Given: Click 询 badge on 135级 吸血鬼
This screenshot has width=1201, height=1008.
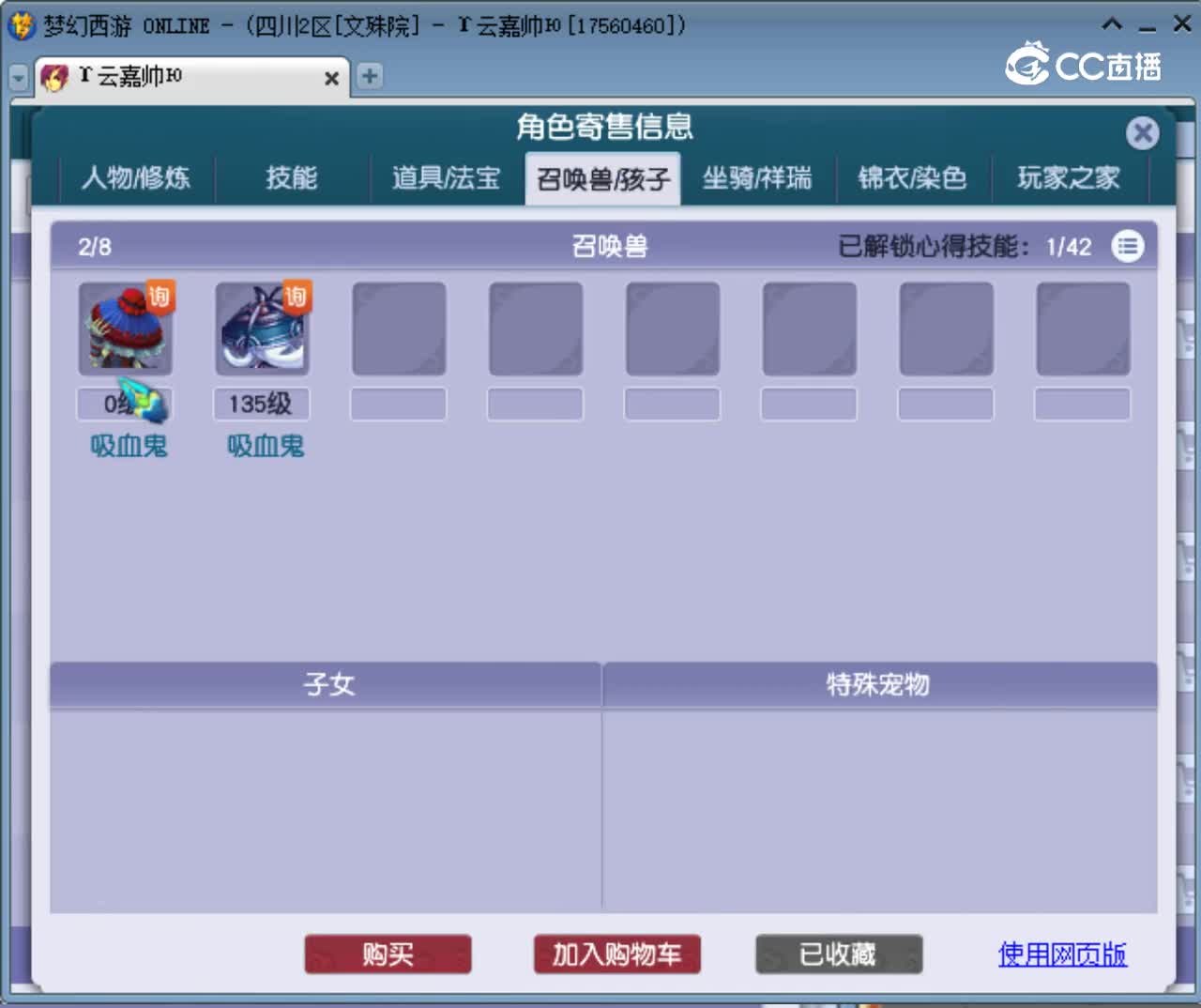Looking at the screenshot, I should [296, 297].
